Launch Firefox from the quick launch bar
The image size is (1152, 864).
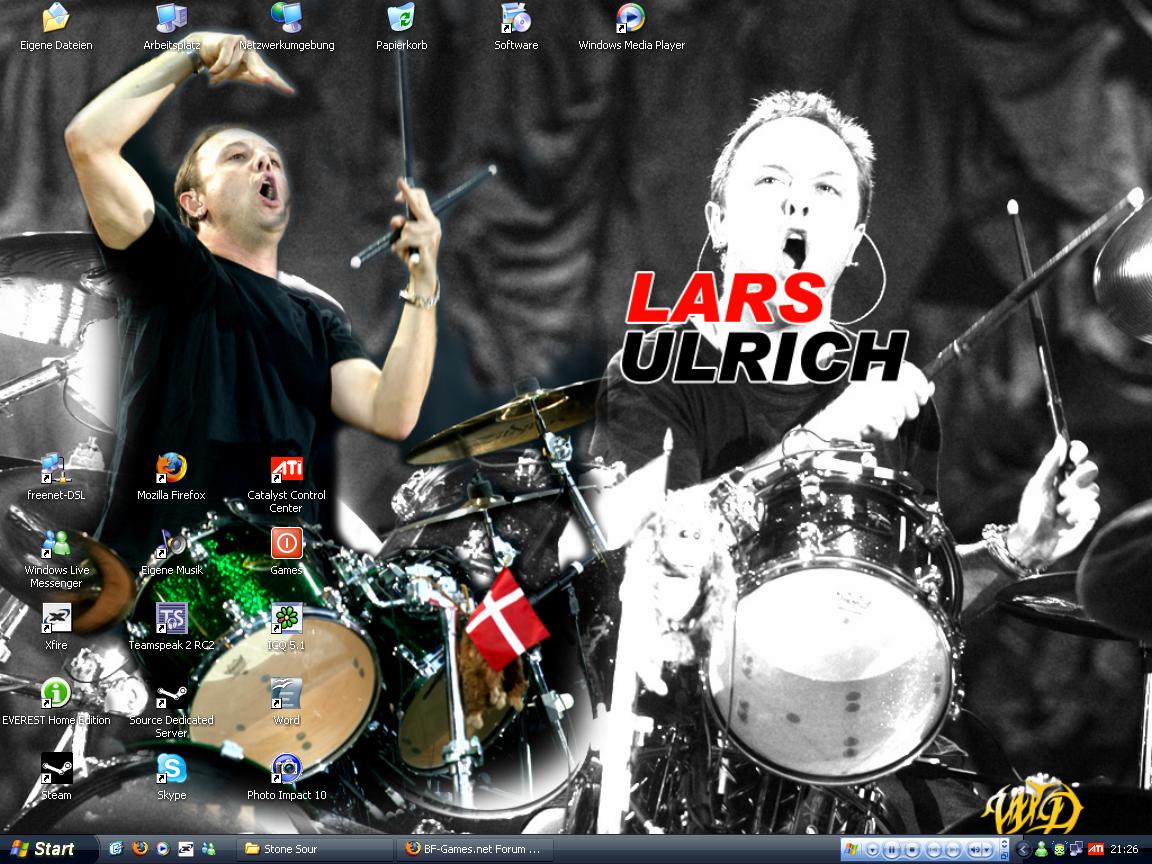point(140,849)
